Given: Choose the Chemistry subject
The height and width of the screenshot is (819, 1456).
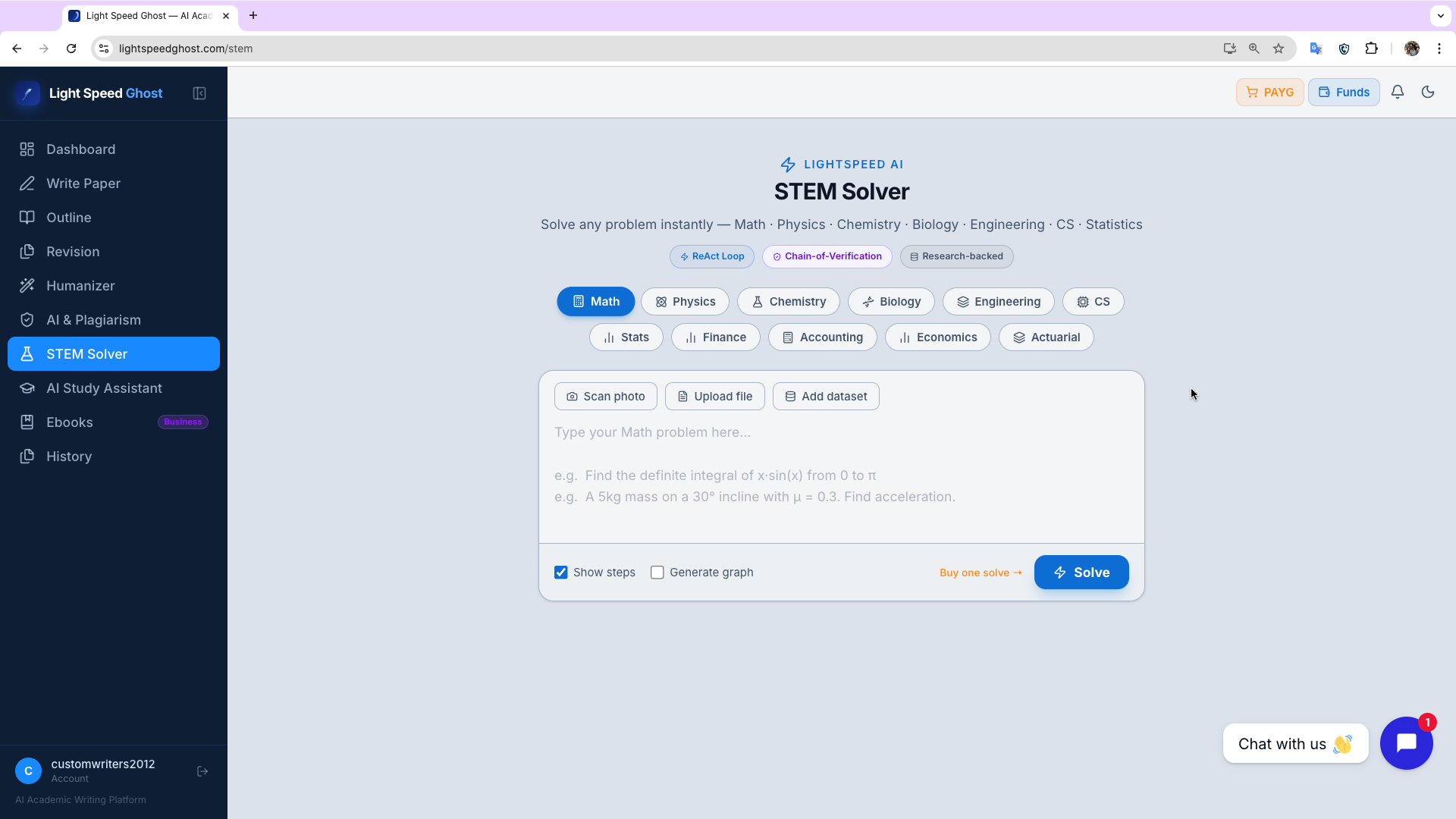Looking at the screenshot, I should (789, 302).
